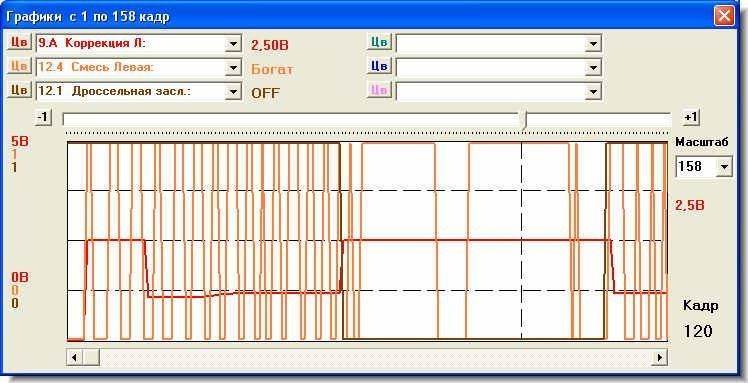Expand second empty channel dropdown on right

pyautogui.click(x=592, y=68)
